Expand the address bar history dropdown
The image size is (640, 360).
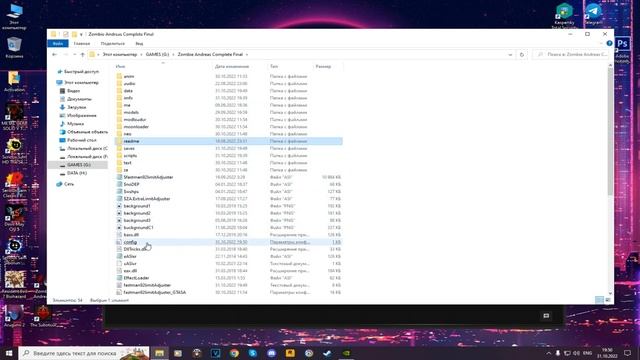coord(510,54)
